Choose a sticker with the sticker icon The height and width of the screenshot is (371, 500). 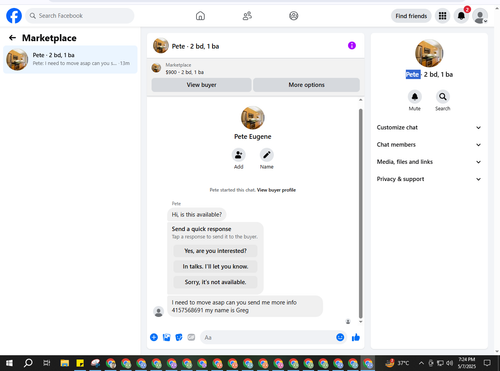(x=179, y=337)
